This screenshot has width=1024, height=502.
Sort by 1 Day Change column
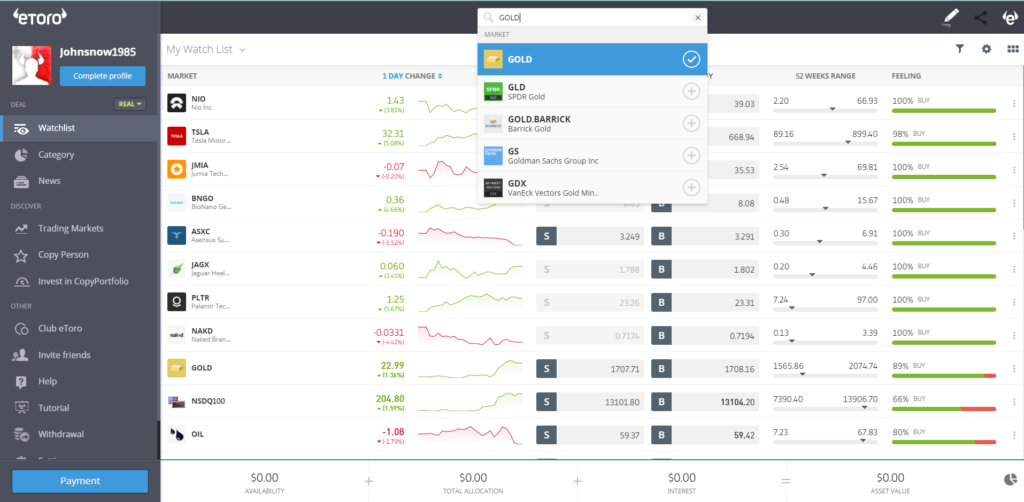click(412, 76)
